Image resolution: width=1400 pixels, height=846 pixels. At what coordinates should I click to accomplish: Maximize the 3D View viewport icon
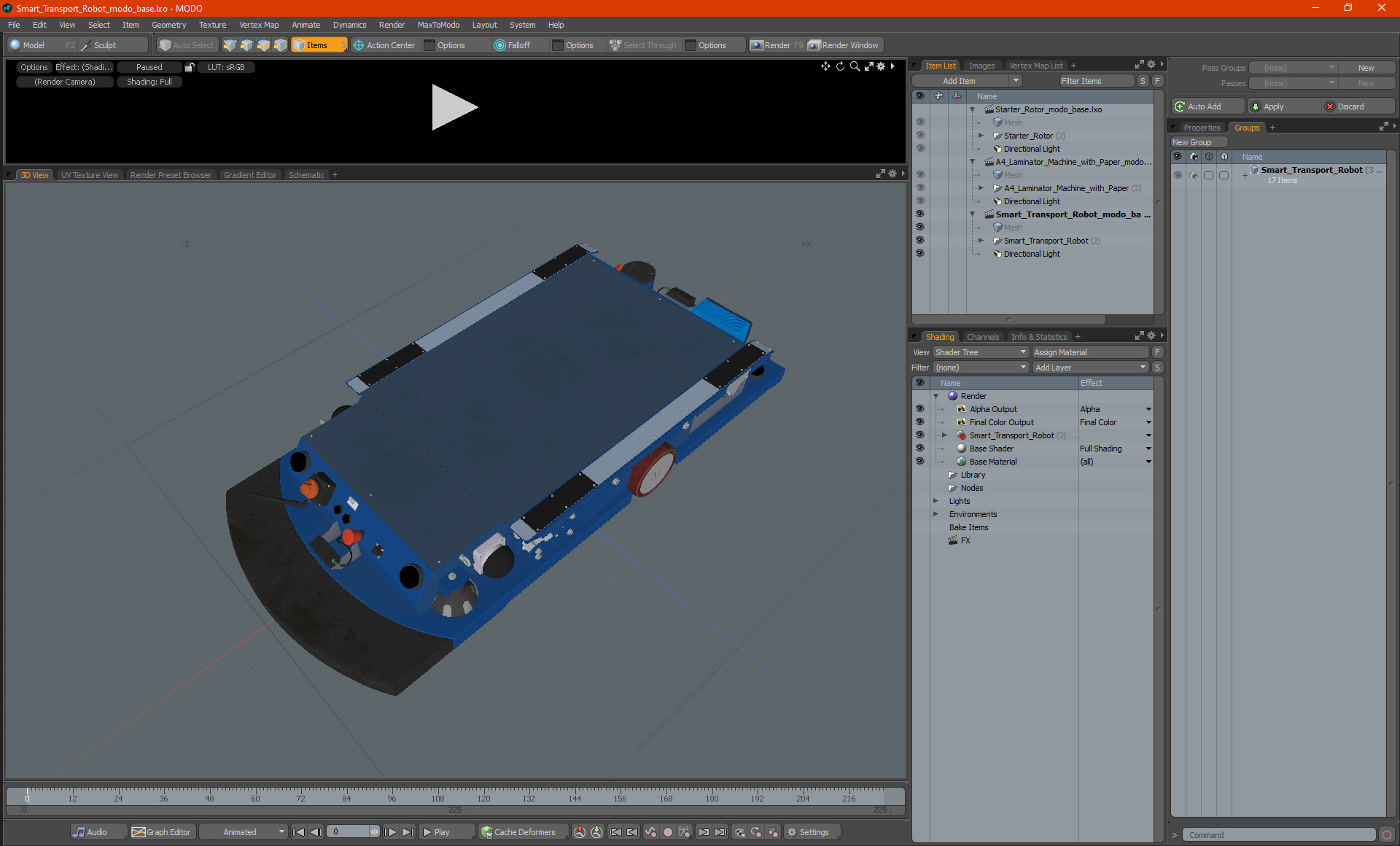pos(880,174)
